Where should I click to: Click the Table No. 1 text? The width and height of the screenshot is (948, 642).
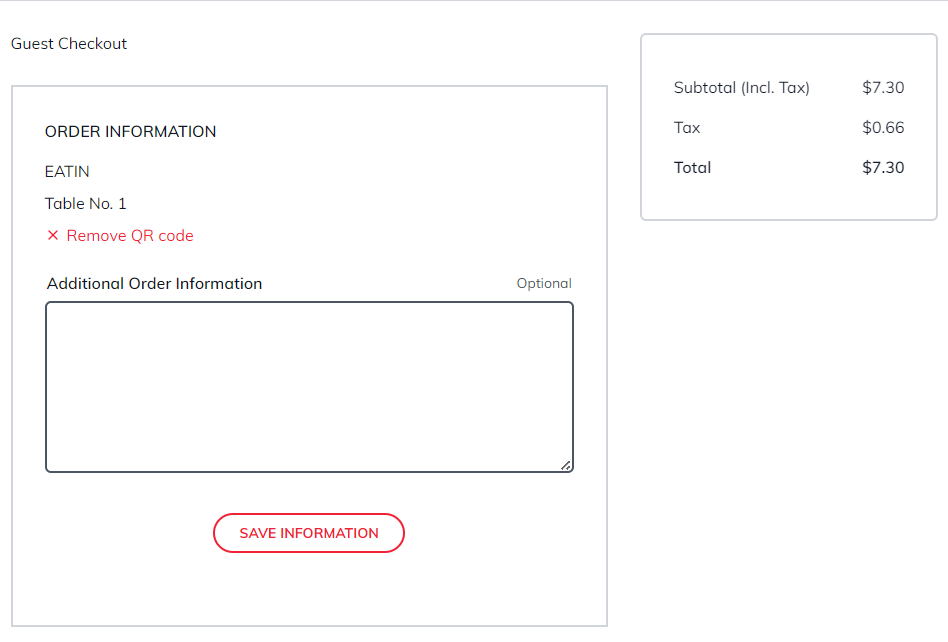[86, 204]
